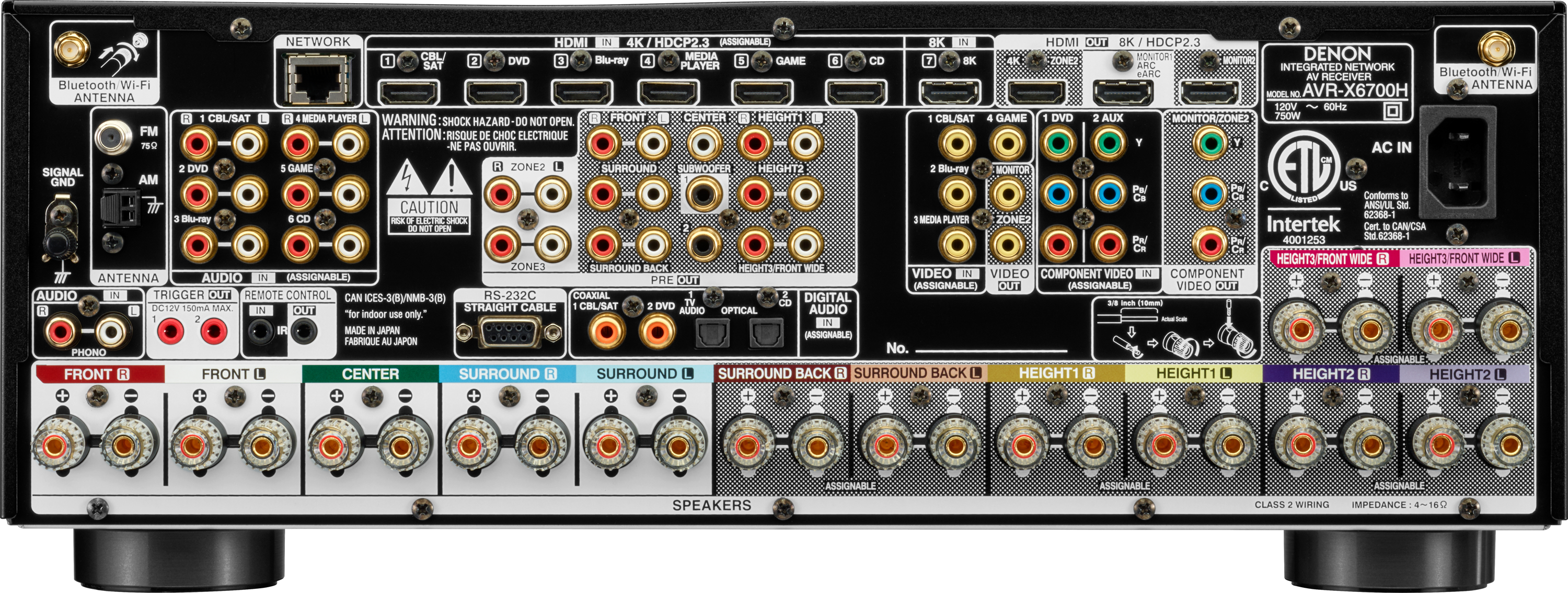The height and width of the screenshot is (593, 1568).
Task: Click the COAXIAL 2 DVD digital jack
Action: tap(657, 332)
